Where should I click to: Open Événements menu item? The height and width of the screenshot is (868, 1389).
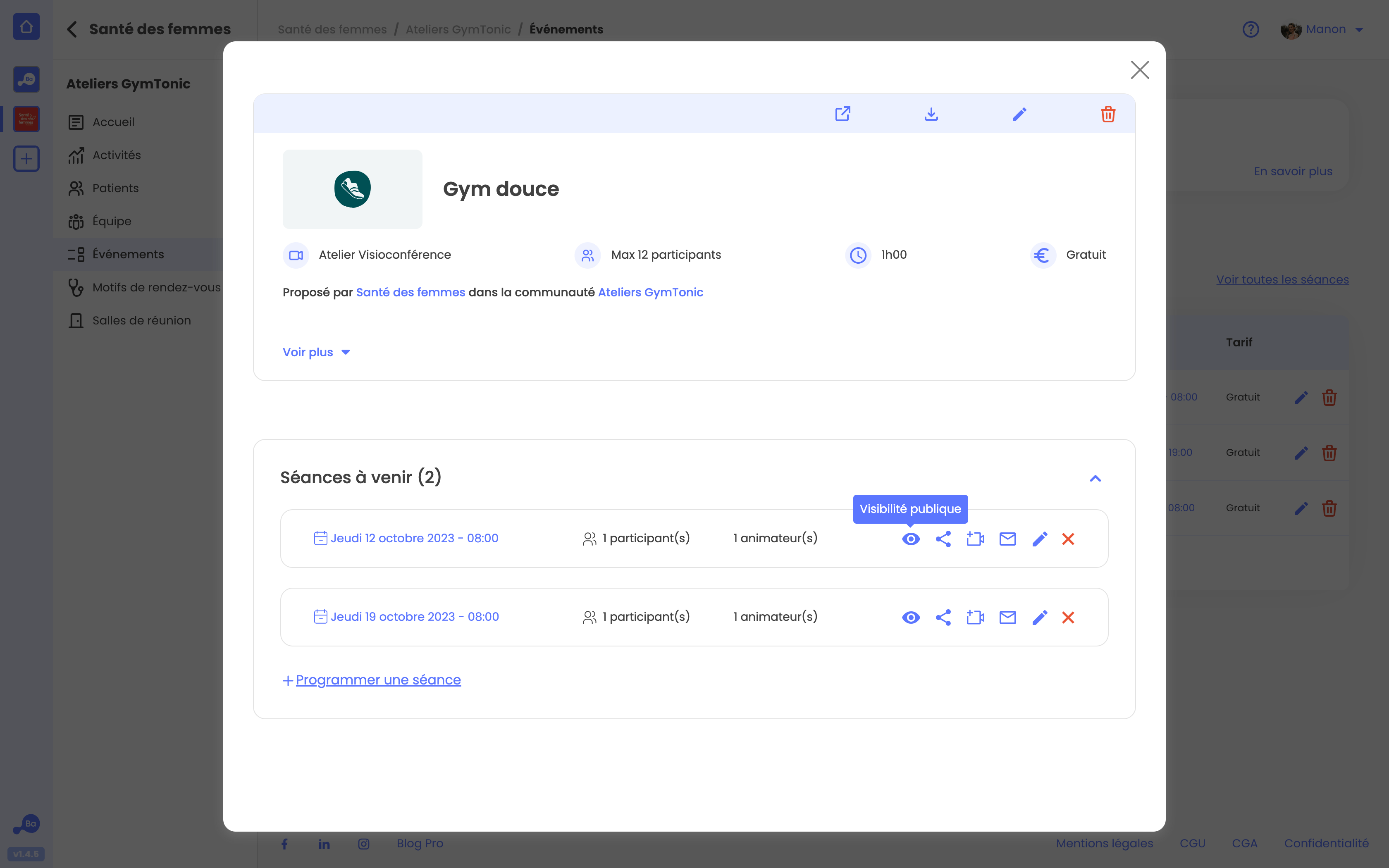click(x=138, y=254)
